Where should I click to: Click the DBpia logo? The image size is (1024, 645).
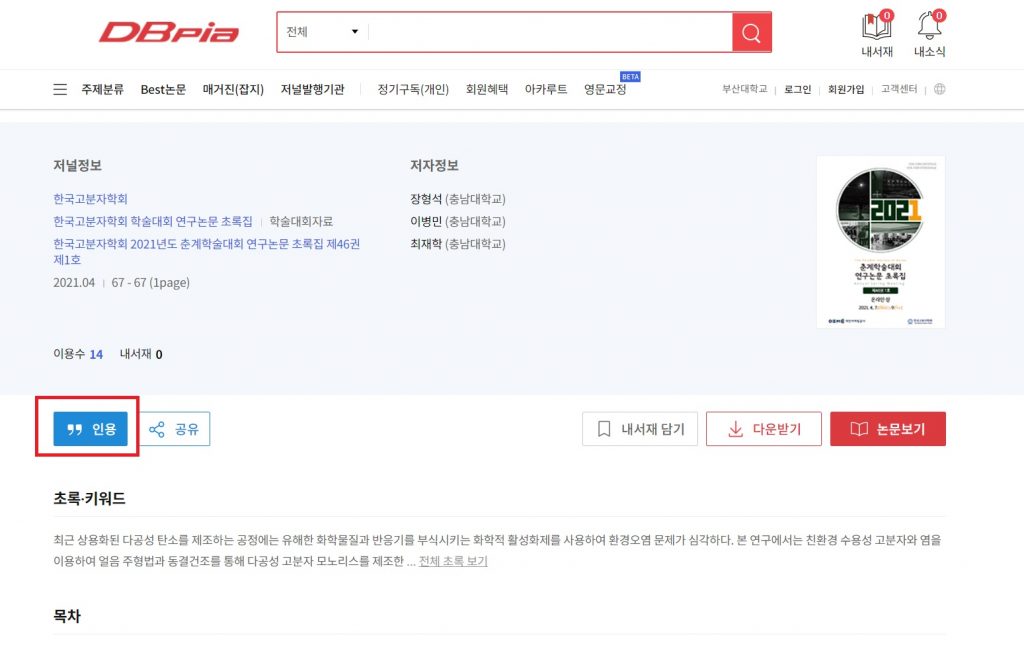pyautogui.click(x=169, y=32)
